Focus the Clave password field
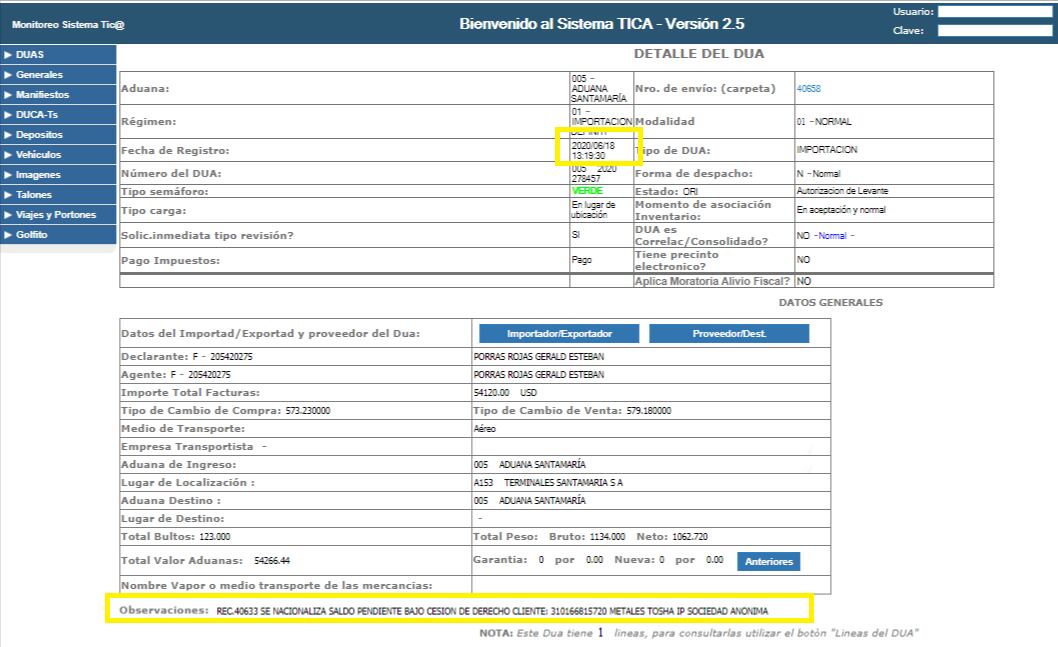Screen dimensions: 1058x647 click(x=996, y=30)
